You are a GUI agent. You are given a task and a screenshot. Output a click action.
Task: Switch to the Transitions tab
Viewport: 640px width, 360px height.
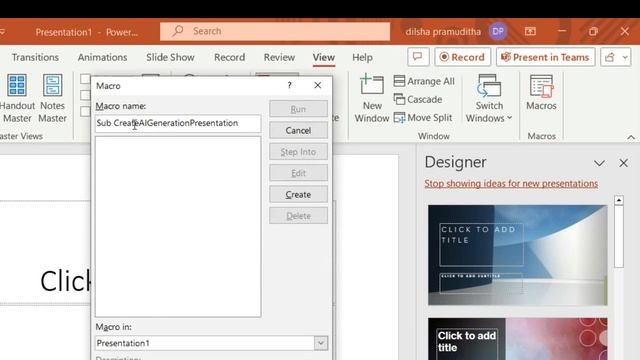click(x=35, y=57)
